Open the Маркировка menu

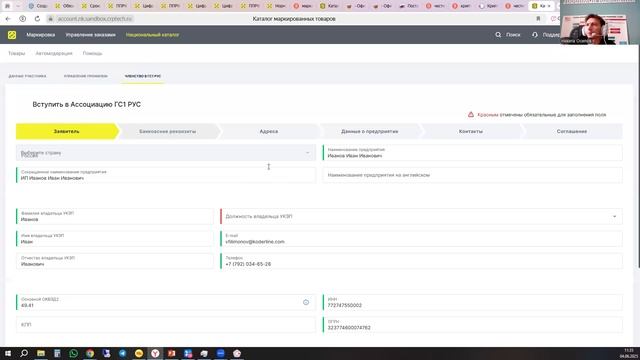tap(40, 35)
